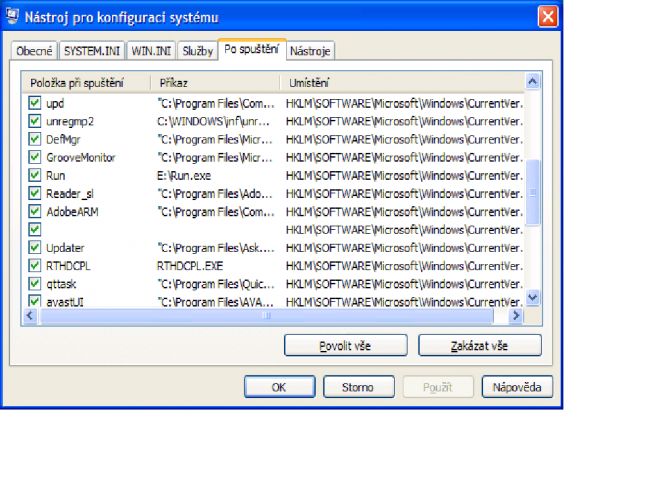Open the SYSTEM.INI tab
The image size is (645, 485).
point(92,51)
